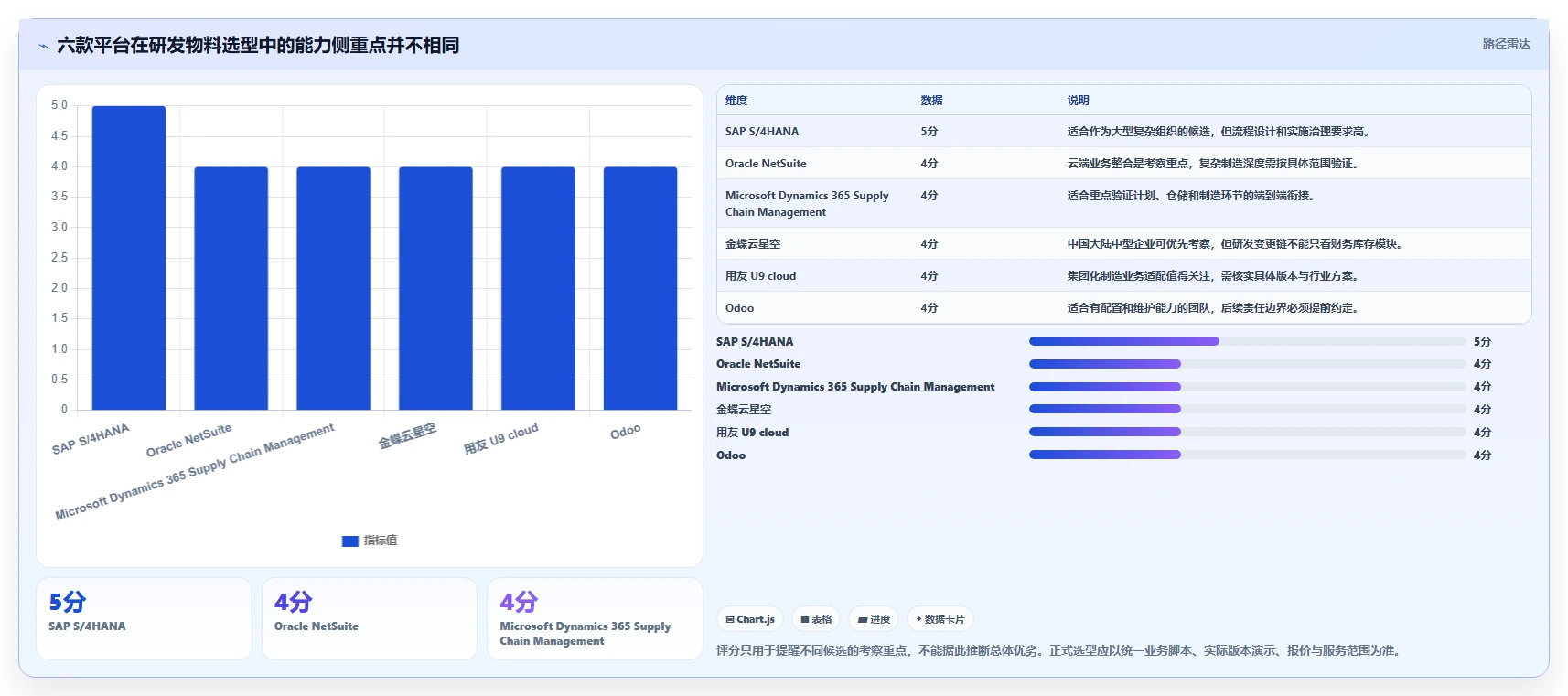Click the Microsoft Dynamics label beside its progress bar
The width and height of the screenshot is (1568, 696).
[x=855, y=387]
